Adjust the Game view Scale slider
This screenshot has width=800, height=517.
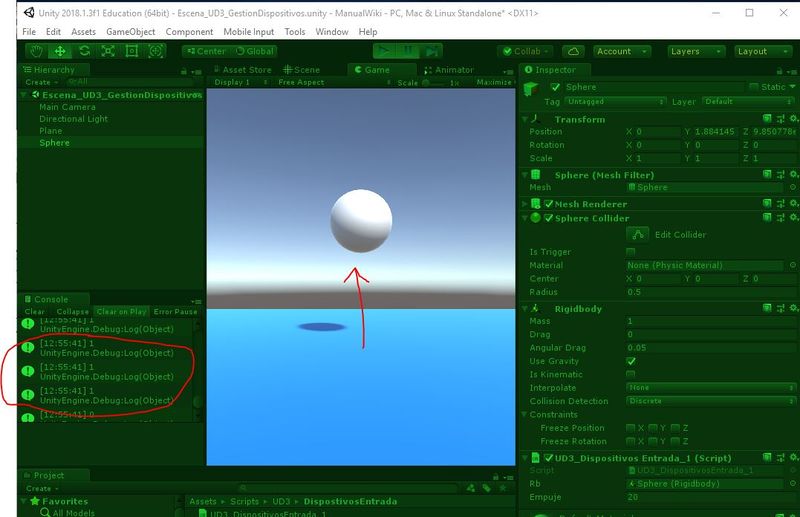(436, 82)
